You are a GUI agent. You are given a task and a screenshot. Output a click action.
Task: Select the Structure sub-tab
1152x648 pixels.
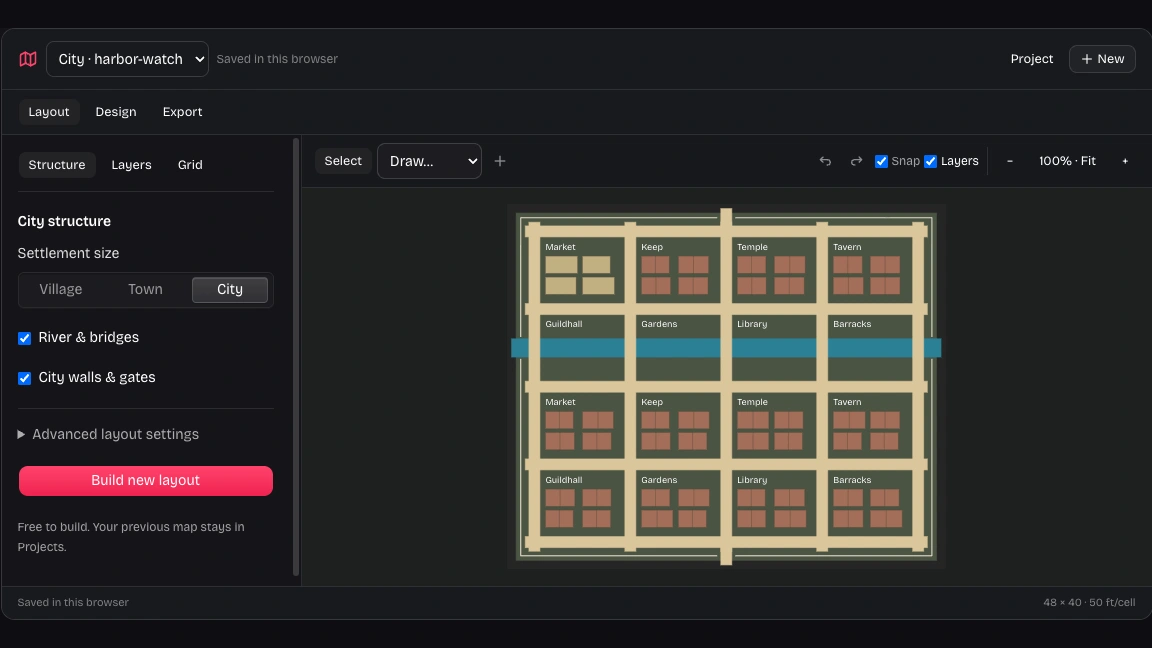click(x=57, y=165)
